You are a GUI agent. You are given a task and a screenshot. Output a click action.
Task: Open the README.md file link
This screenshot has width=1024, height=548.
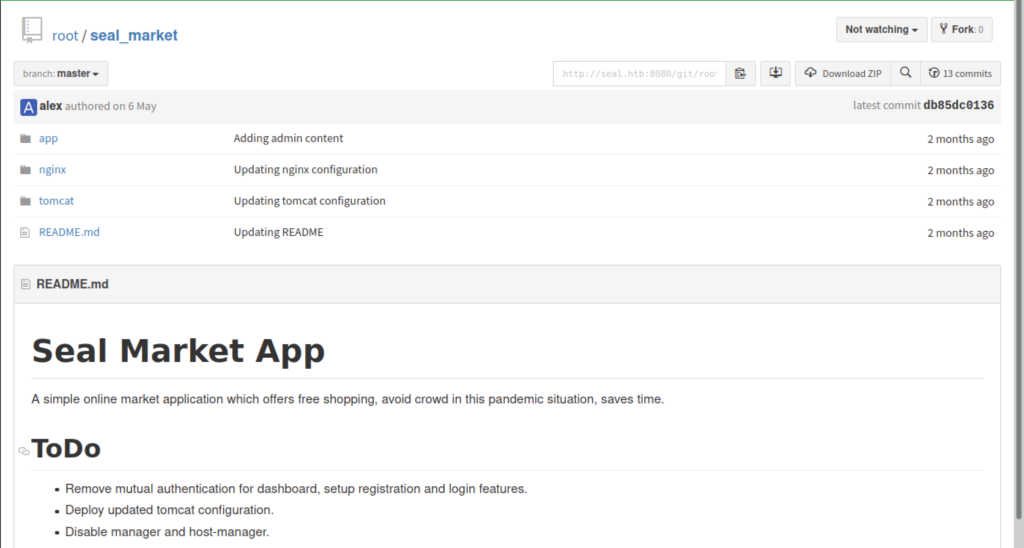tap(69, 233)
